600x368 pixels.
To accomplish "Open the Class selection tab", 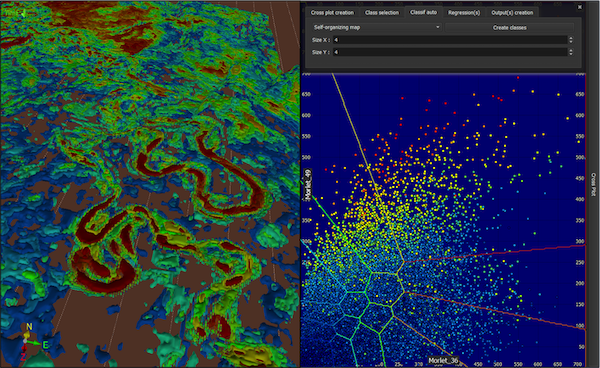I will click(x=382, y=13).
